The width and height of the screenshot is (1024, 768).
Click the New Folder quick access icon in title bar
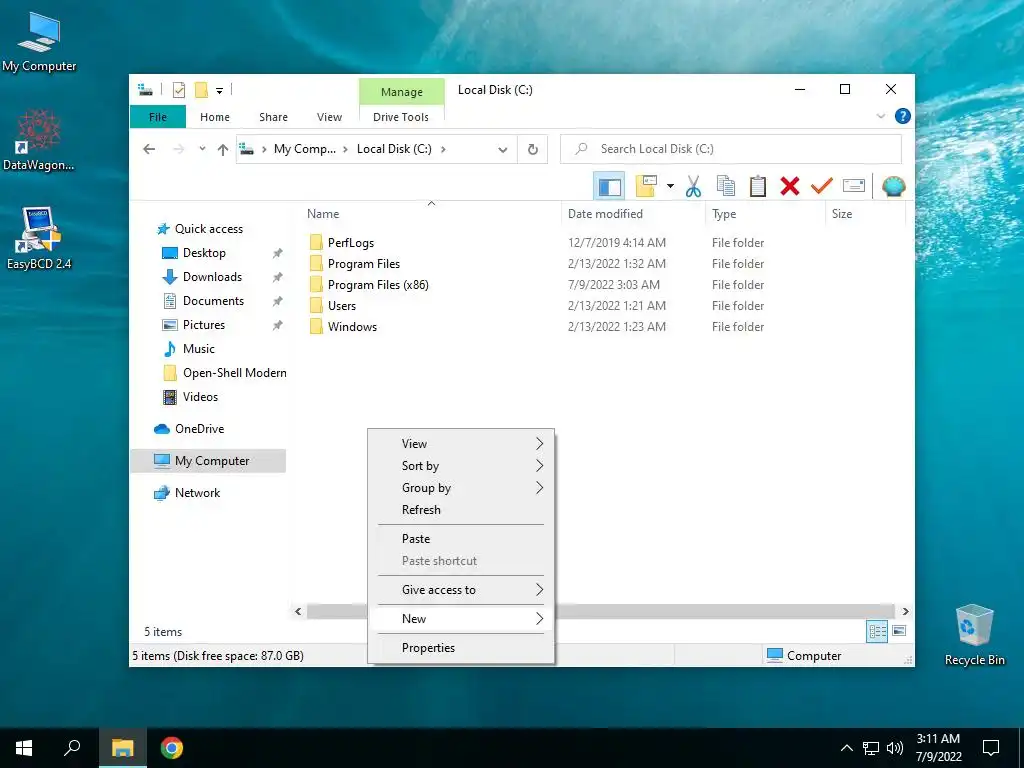coord(202,90)
